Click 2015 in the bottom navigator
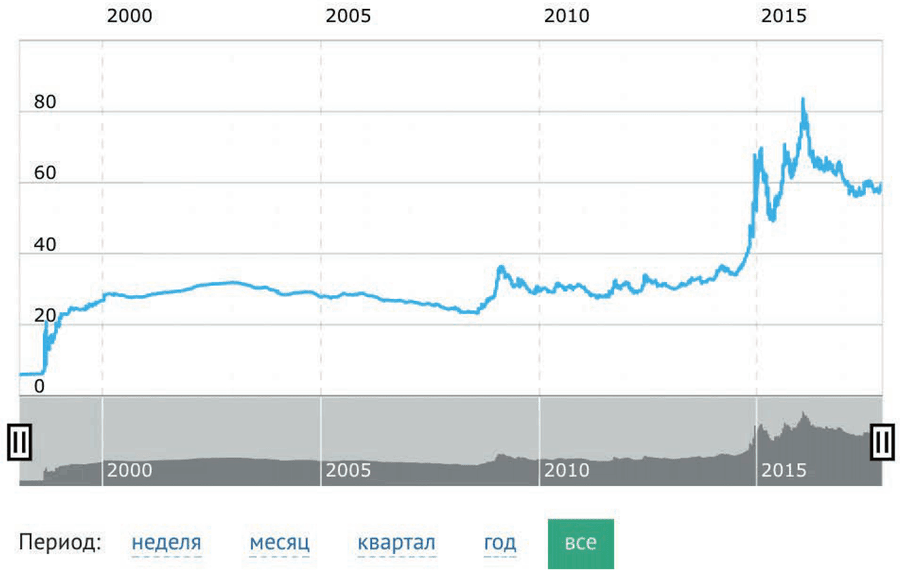900x570 pixels. 784,470
